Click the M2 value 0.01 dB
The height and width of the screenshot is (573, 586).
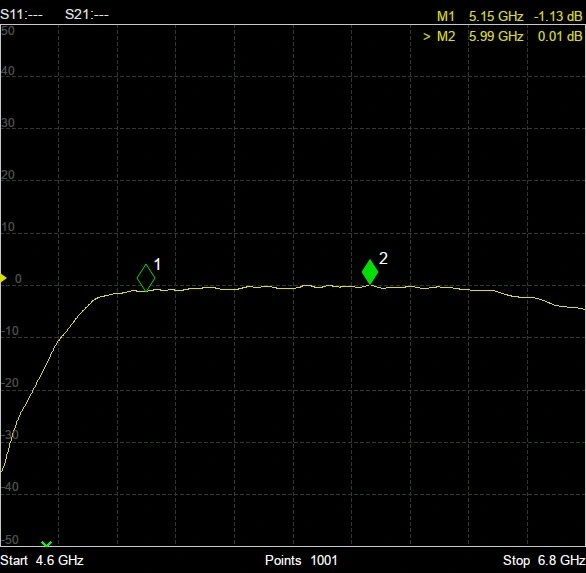tap(560, 36)
